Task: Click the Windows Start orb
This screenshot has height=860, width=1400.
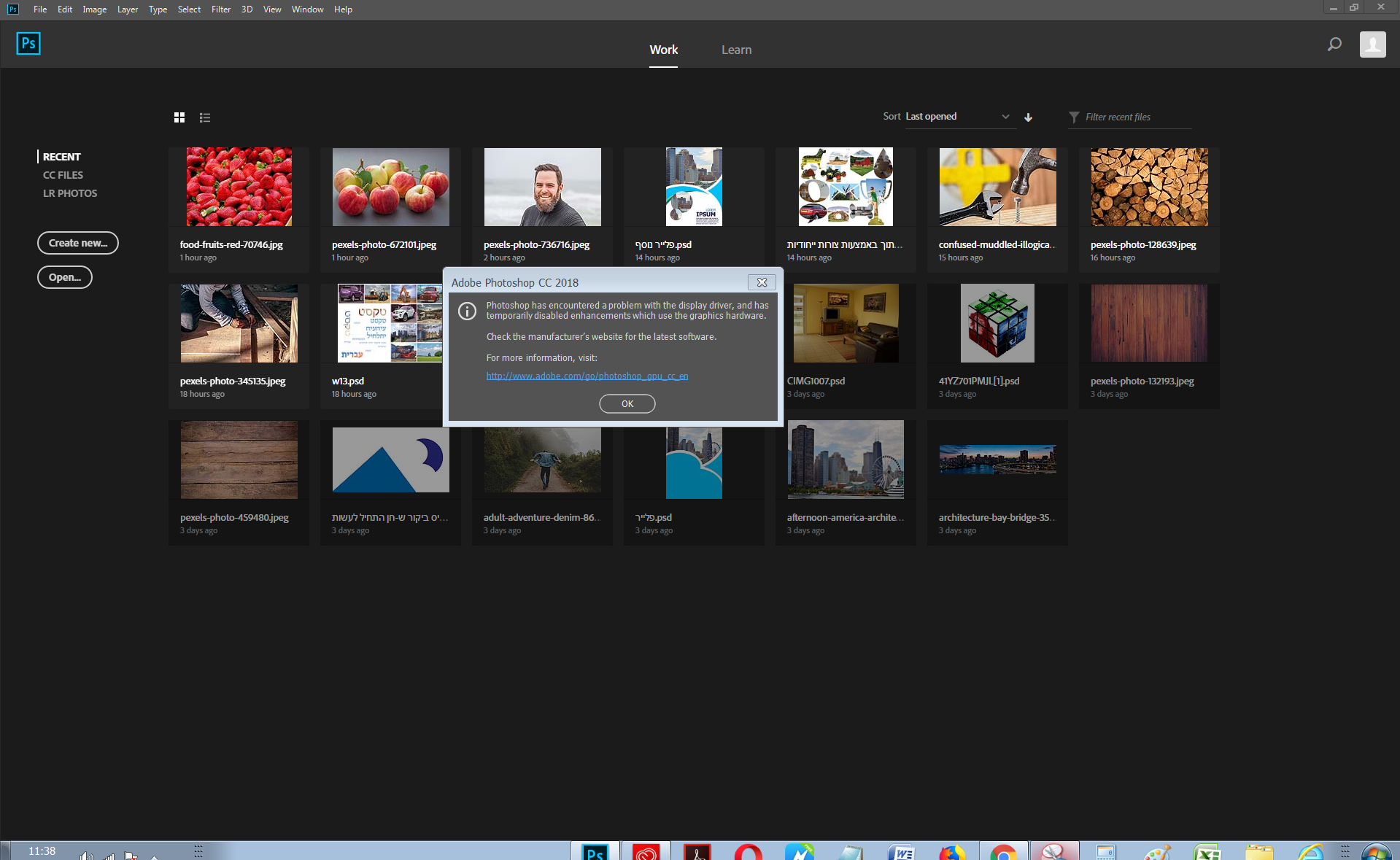Action: (x=1376, y=851)
